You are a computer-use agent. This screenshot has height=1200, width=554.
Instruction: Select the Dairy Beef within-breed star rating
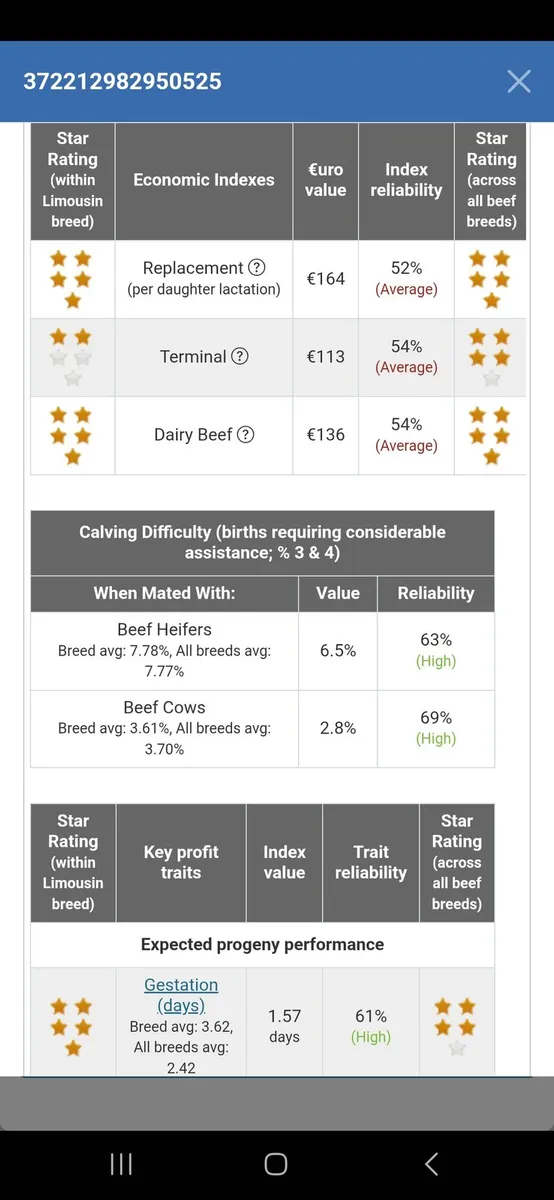72,435
